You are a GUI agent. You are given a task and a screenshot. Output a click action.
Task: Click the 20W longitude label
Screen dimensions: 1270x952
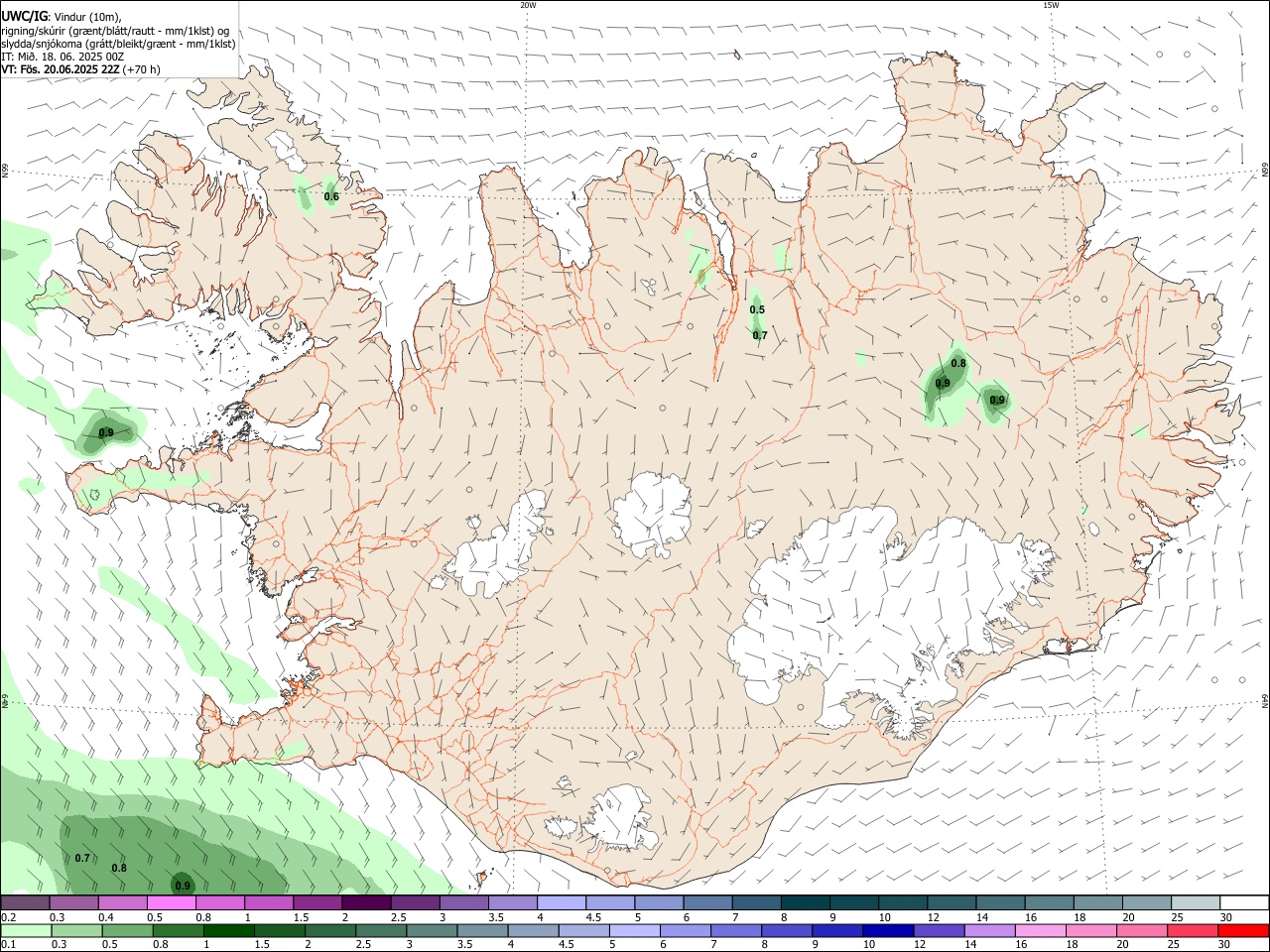pos(528,5)
